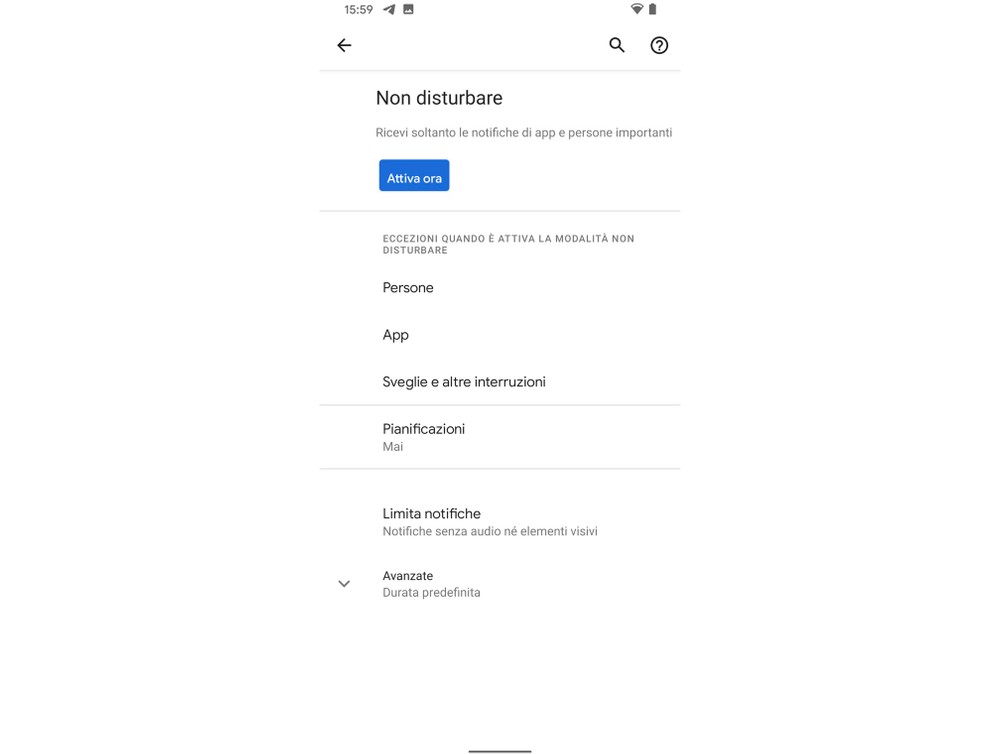Open the Persone exceptions setting
Screen dimensions: 1000x754
pos(500,288)
